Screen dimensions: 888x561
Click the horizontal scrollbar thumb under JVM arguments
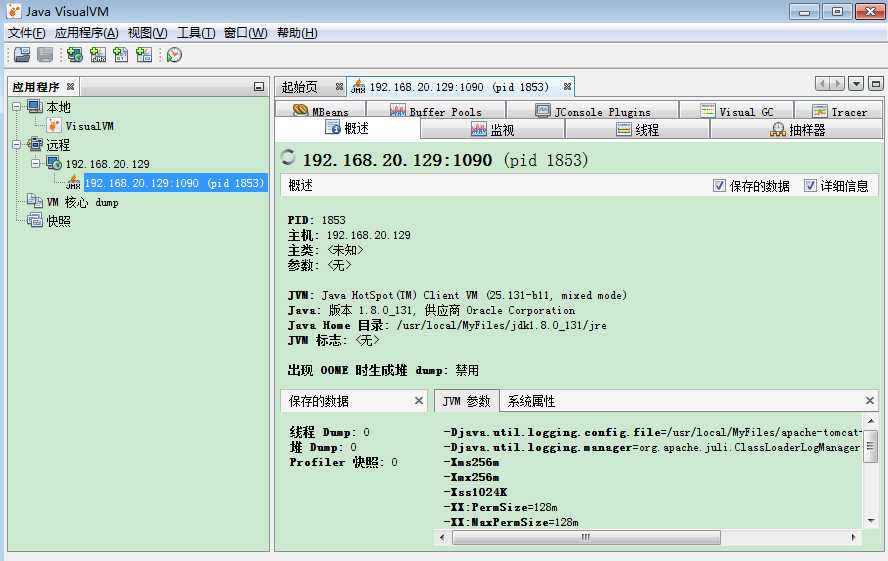point(586,537)
